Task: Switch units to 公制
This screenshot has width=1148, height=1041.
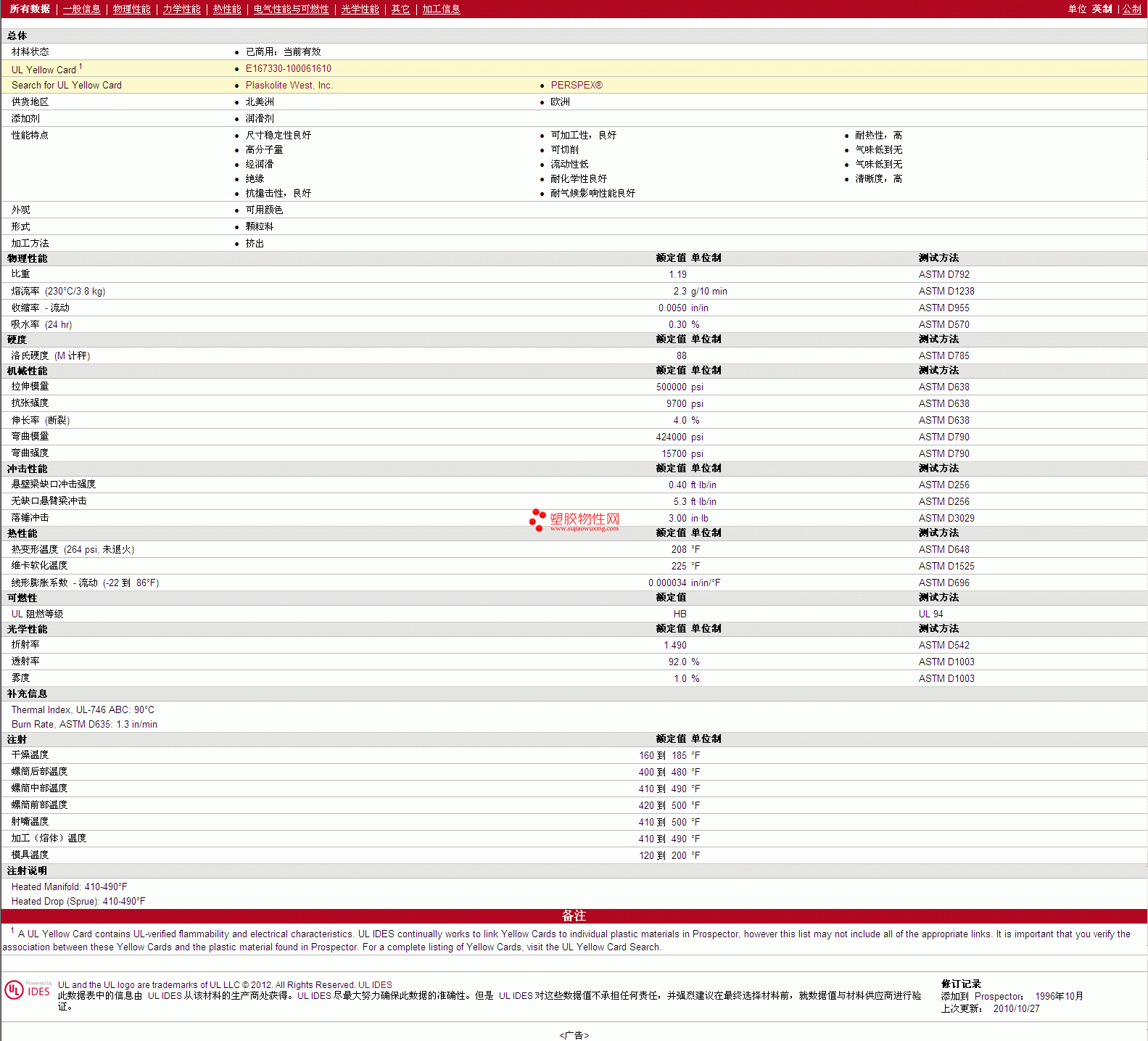Action: (1132, 9)
